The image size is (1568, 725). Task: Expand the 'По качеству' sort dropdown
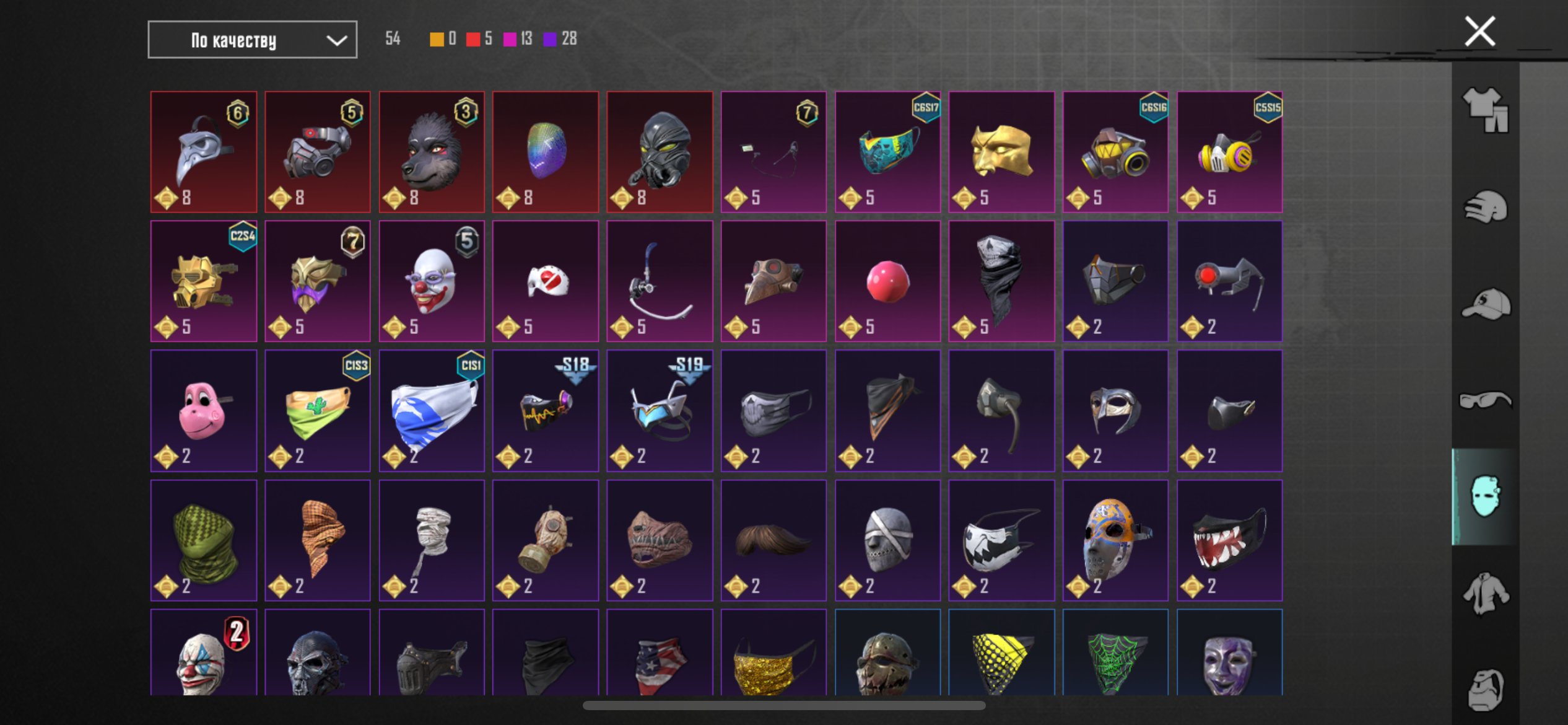click(252, 40)
